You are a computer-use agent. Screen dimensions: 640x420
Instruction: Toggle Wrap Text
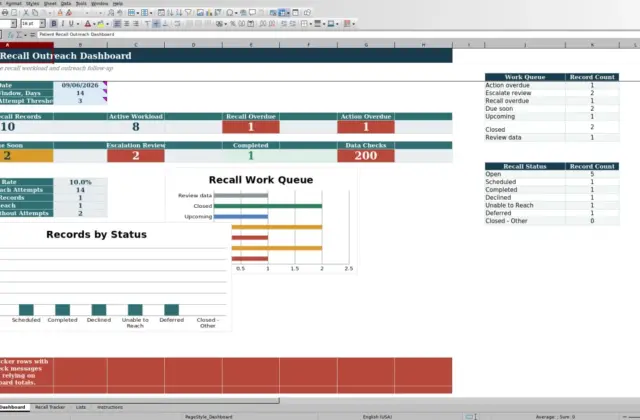(x=177, y=24)
